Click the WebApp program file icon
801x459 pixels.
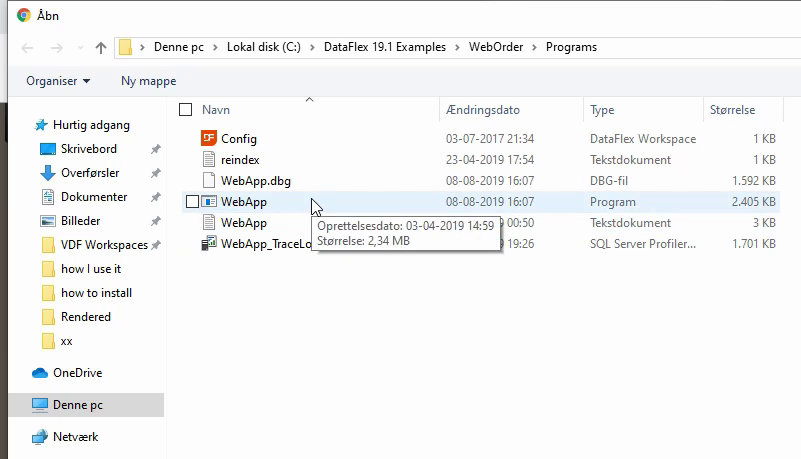click(209, 202)
